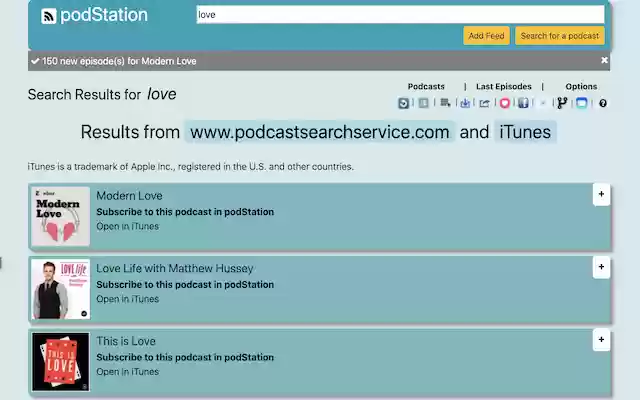Subscribe to Modern Love in podStation
The width and height of the screenshot is (640, 400).
tap(185, 212)
